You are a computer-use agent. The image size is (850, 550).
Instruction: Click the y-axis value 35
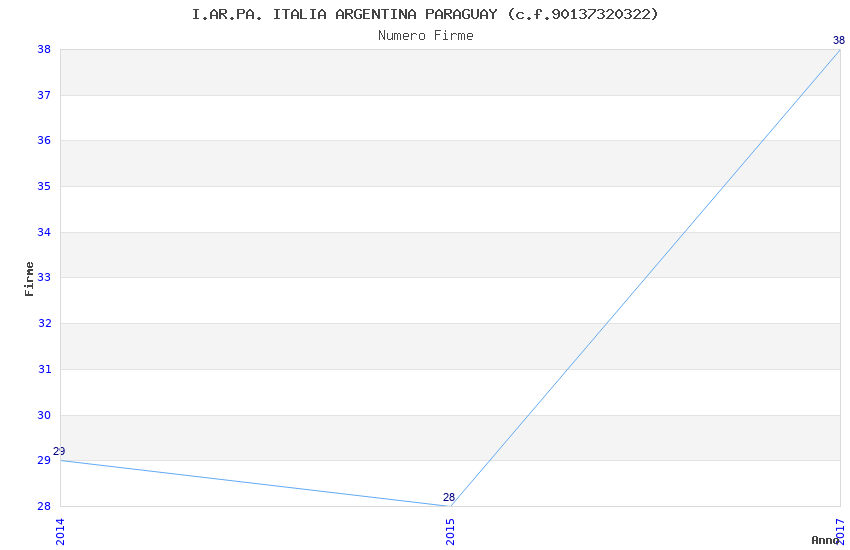coord(44,186)
